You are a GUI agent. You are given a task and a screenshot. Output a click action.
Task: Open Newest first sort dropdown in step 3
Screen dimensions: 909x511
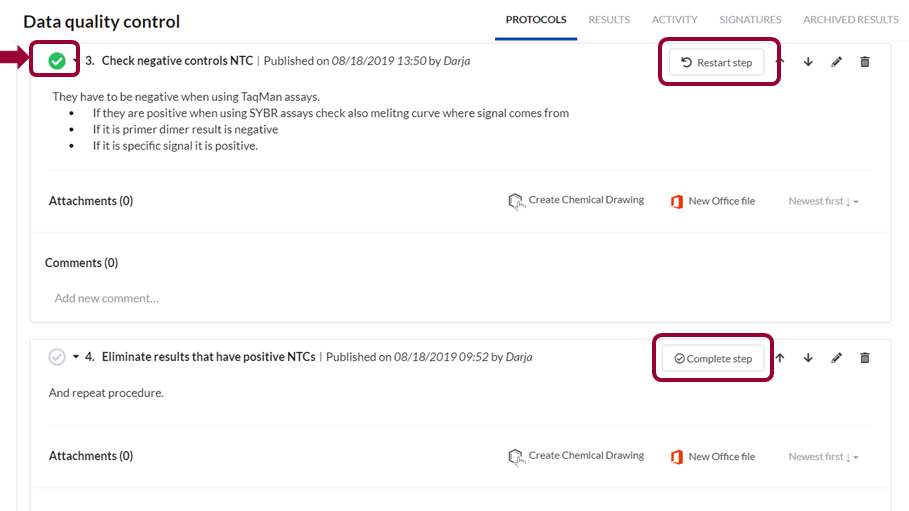(823, 201)
